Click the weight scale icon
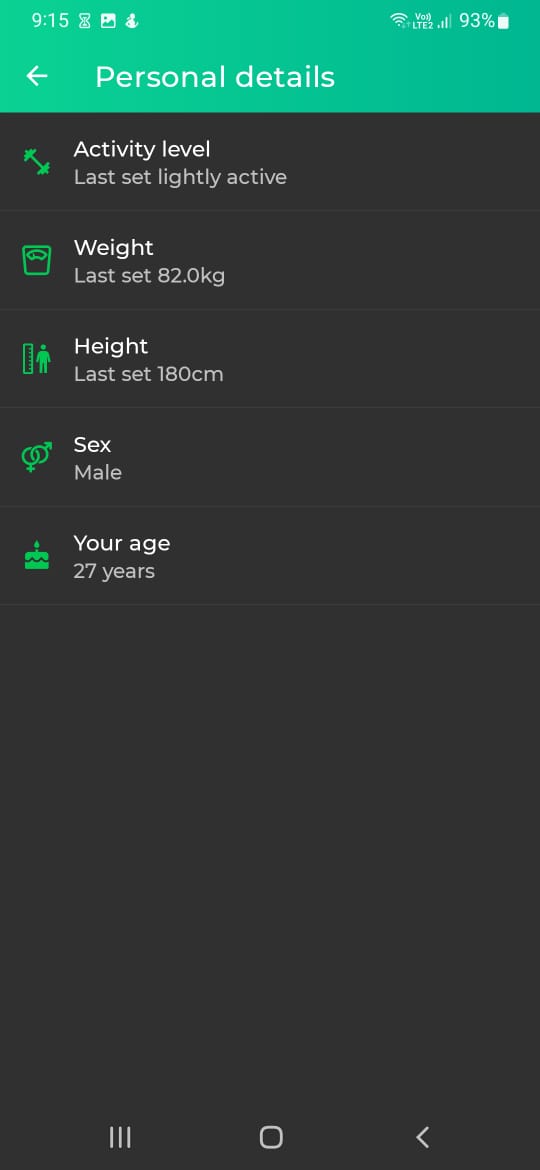Viewport: 540px width, 1170px height. [37, 260]
